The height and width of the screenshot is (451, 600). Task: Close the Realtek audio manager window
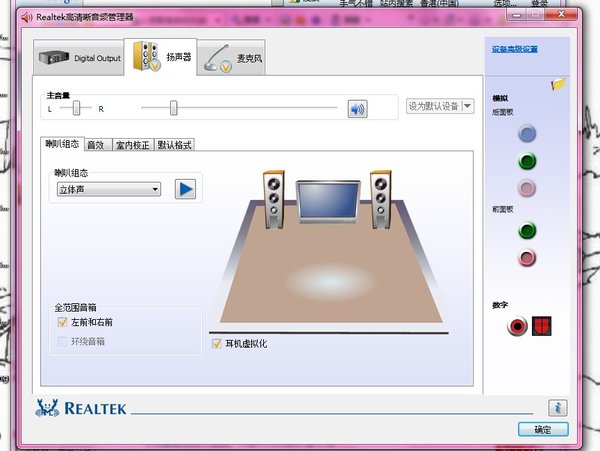(x=561, y=15)
